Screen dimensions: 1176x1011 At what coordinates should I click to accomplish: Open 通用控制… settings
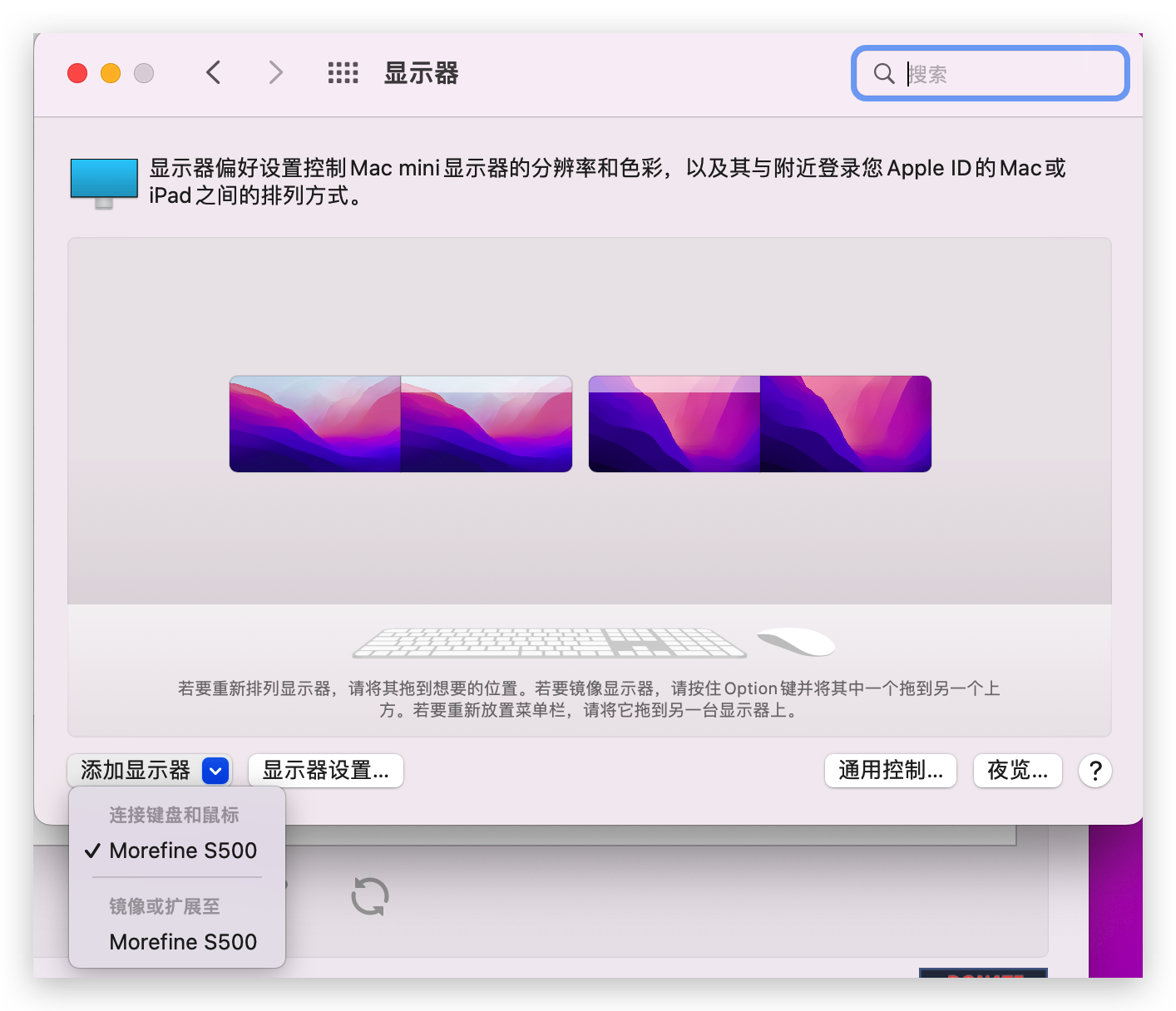click(891, 771)
